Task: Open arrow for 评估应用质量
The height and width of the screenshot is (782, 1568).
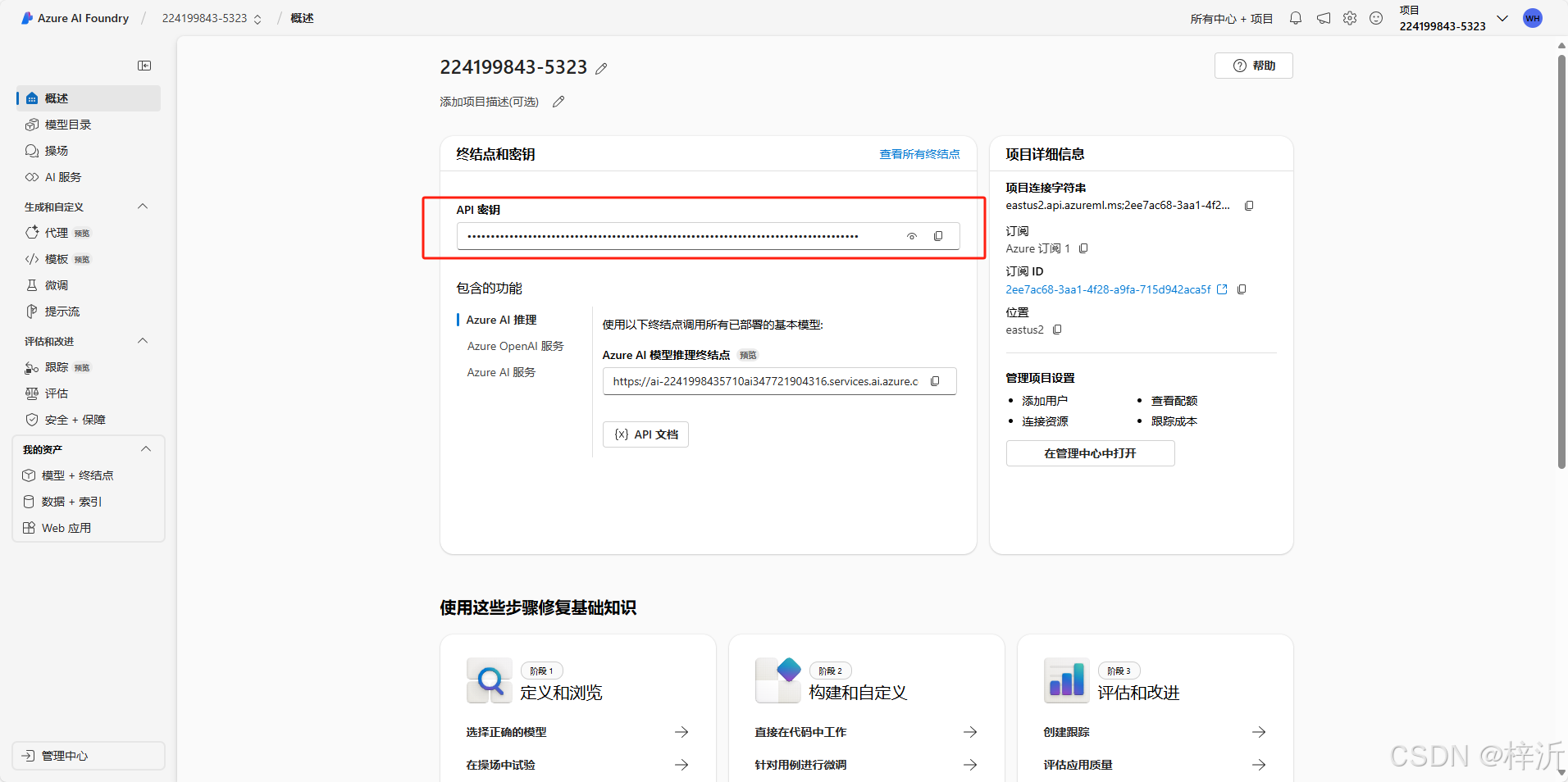Action: click(x=1259, y=765)
